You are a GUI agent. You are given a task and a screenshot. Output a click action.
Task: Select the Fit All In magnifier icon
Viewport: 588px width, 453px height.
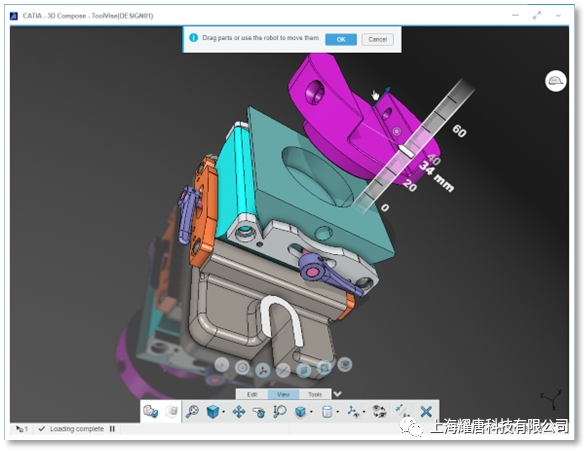point(192,412)
